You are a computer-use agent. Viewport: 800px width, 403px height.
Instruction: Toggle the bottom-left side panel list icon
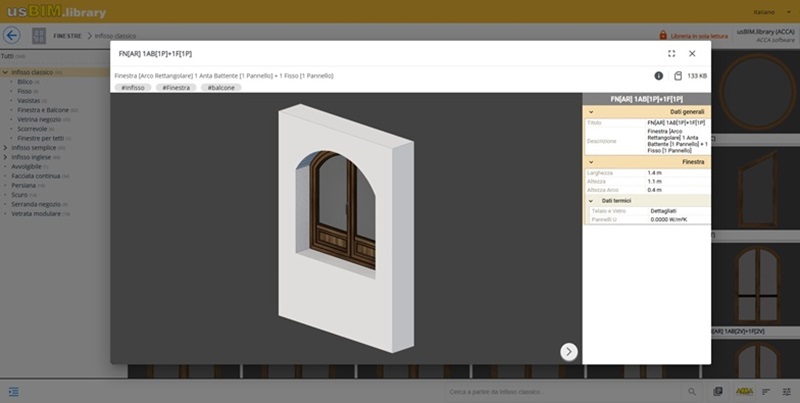[14, 391]
